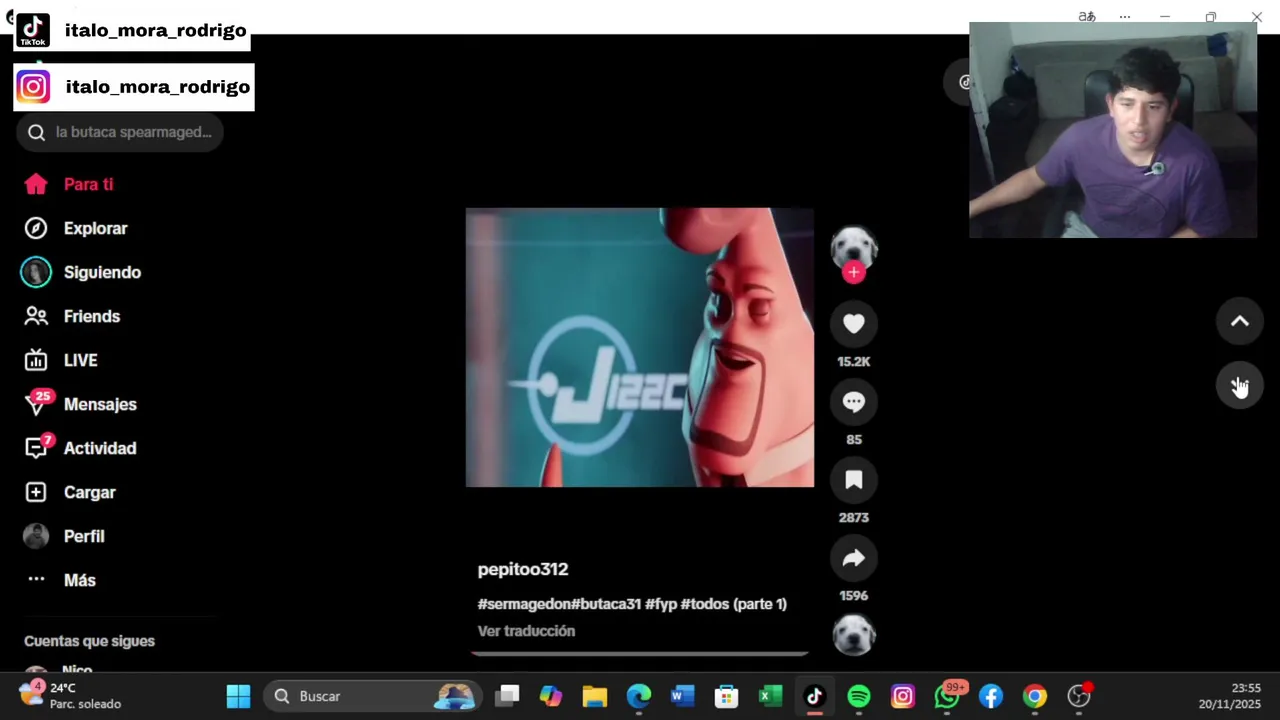Click the search field 'la butaca spearmaged...'
This screenshot has width=1280, height=720.
[120, 132]
